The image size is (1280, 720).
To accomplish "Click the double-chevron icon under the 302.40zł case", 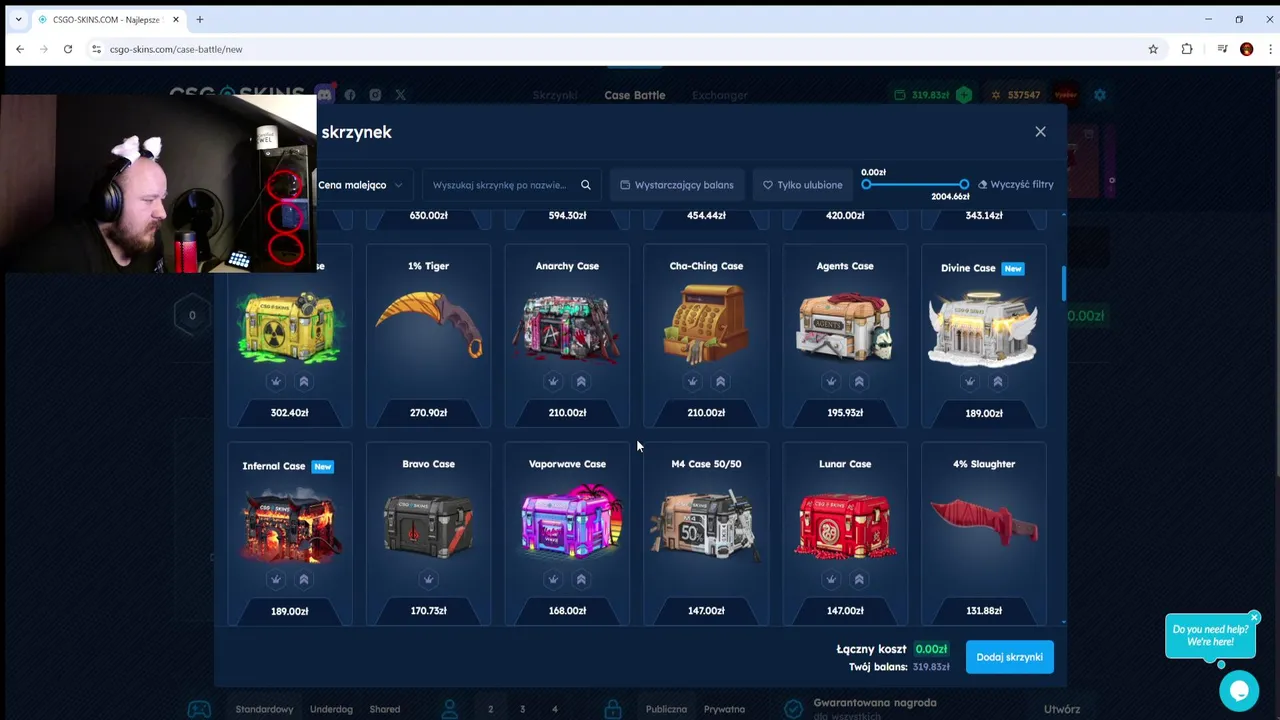I will [x=304, y=381].
